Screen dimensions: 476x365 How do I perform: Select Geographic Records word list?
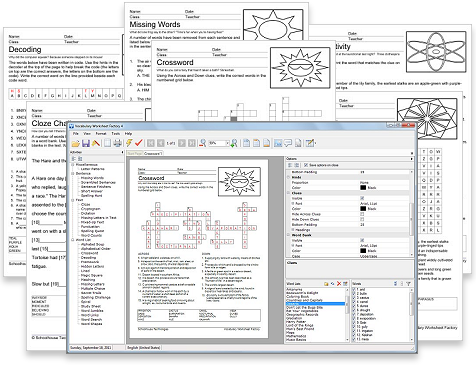tap(302, 314)
